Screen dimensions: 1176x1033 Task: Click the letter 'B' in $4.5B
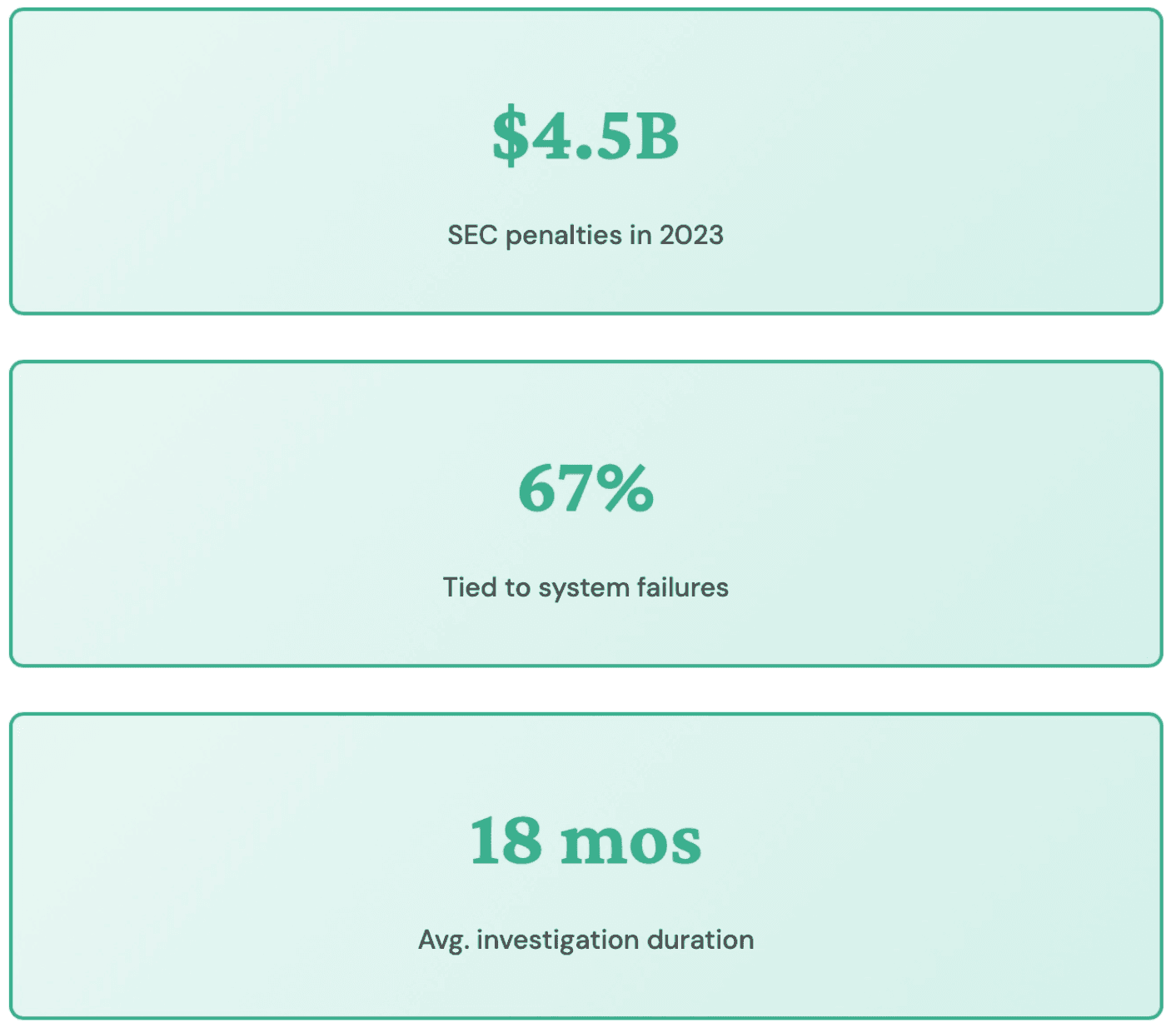[x=657, y=137]
